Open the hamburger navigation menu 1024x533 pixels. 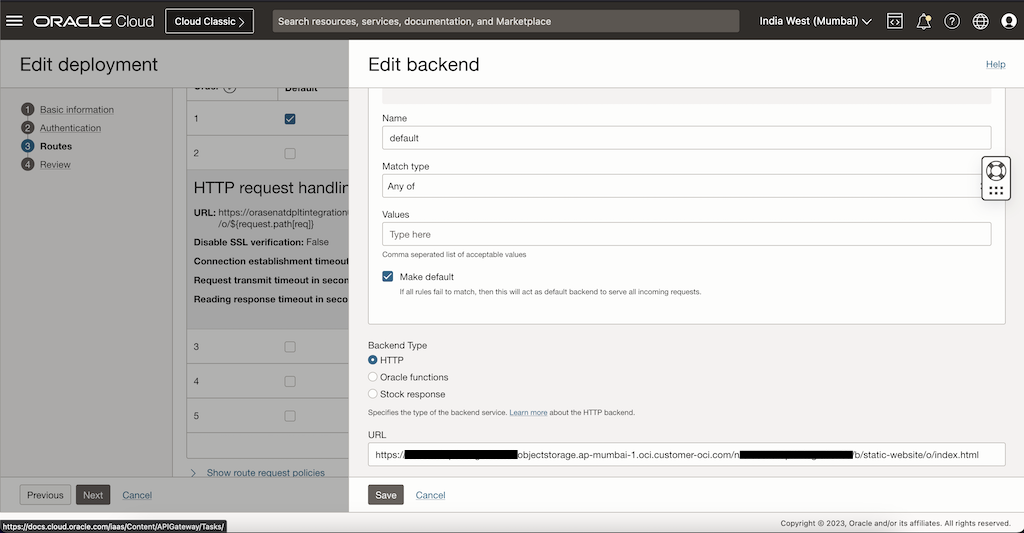(14, 21)
